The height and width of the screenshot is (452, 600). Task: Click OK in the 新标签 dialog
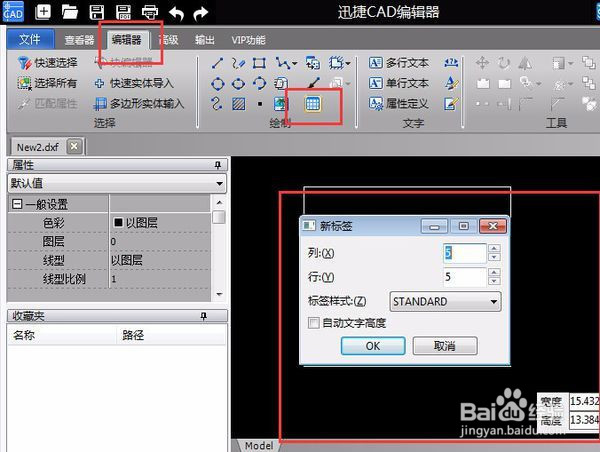(373, 346)
